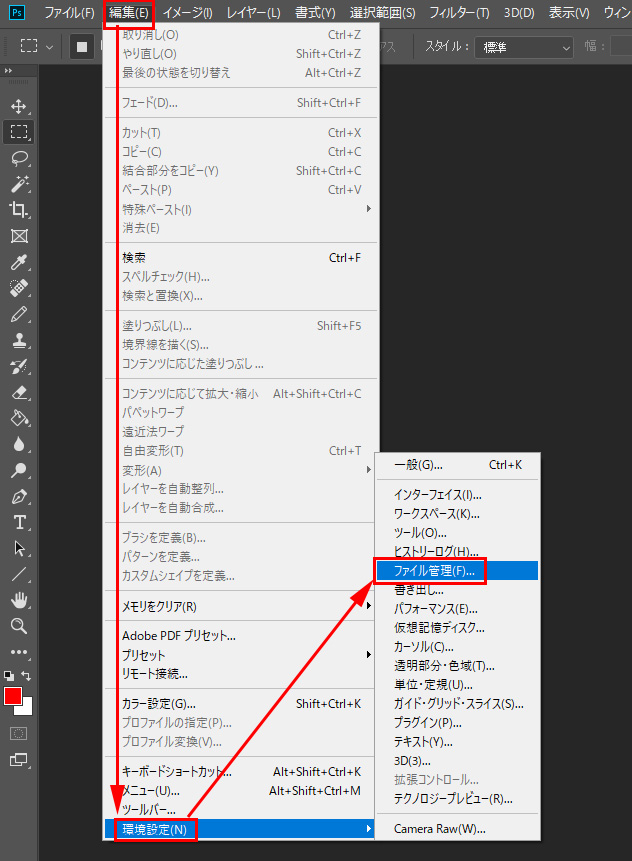Image resolution: width=632 pixels, height=861 pixels.
Task: Open the フィルター(T) menu
Action: click(x=460, y=13)
